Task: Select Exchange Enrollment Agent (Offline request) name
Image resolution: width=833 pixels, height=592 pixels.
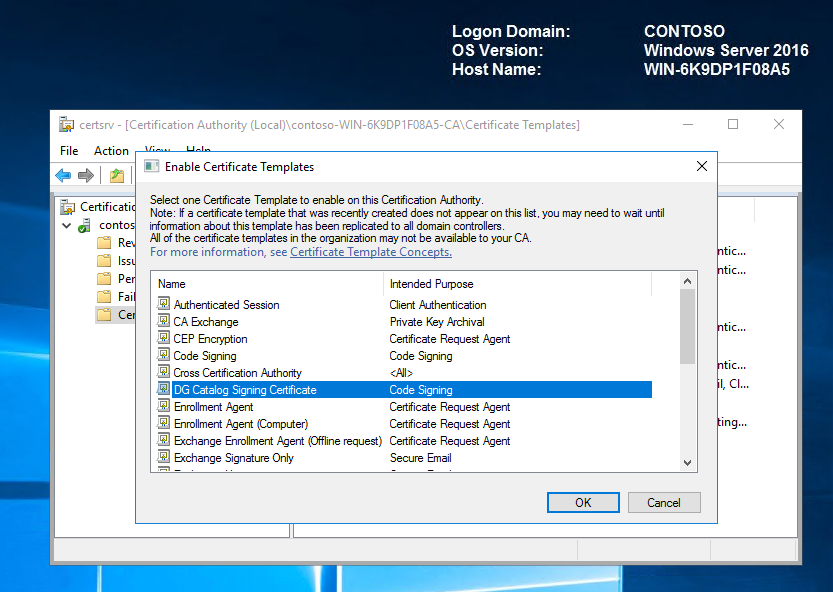Action: tap(278, 441)
